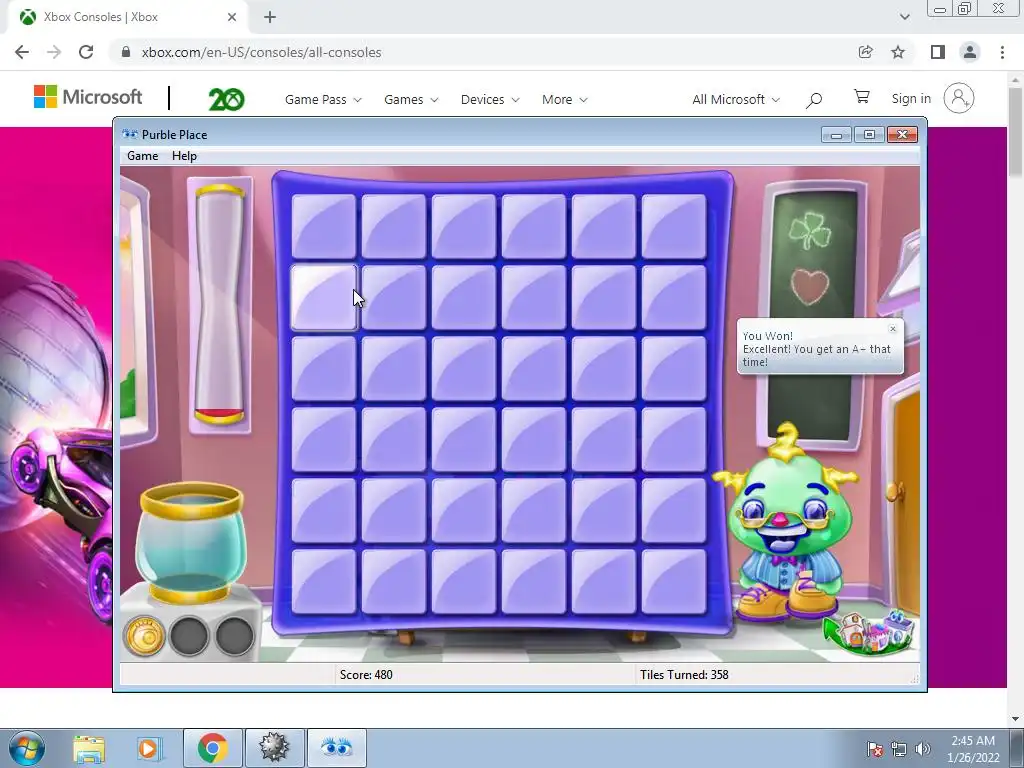Open the Chrome profile icon

pos(970,52)
